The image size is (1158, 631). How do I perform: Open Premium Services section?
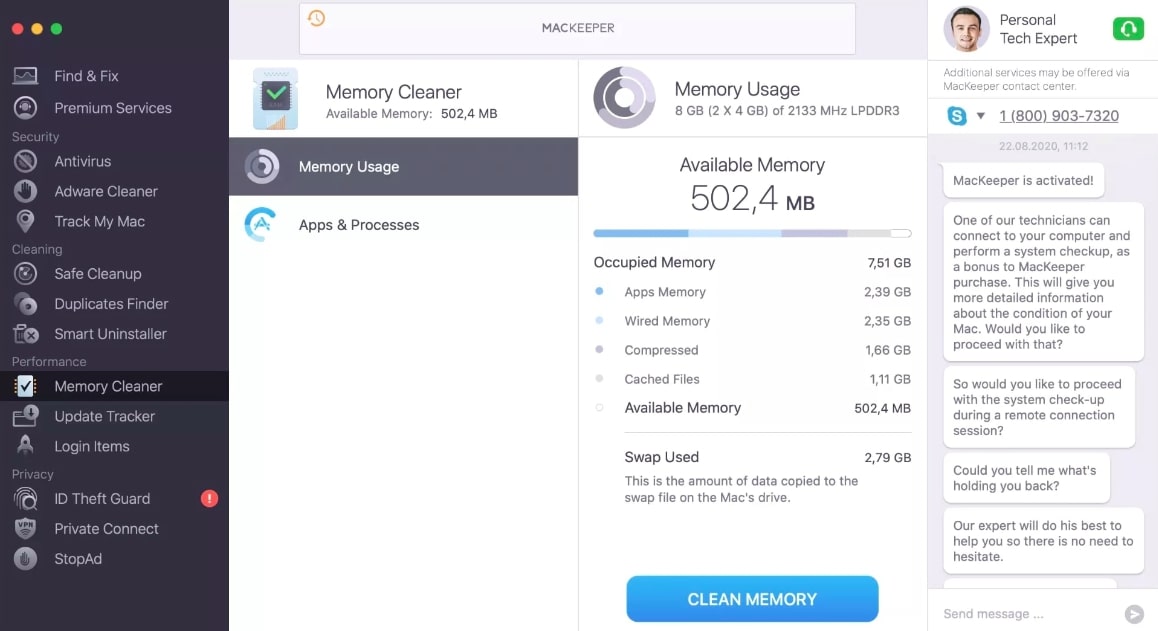(x=113, y=108)
